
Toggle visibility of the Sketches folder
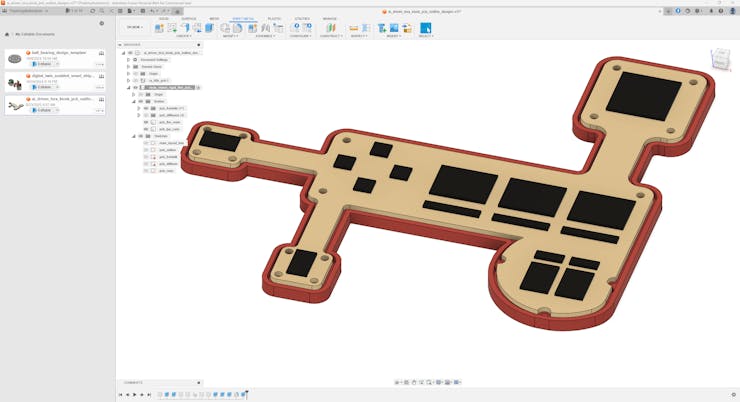click(x=139, y=136)
